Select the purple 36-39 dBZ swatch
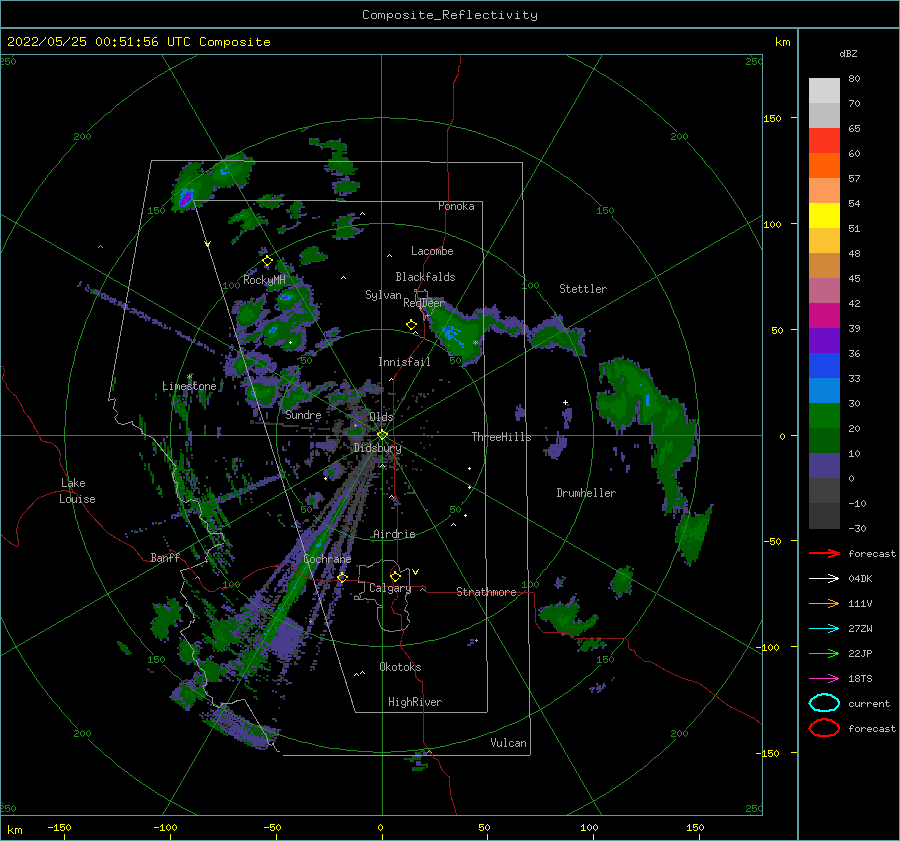Image resolution: width=900 pixels, height=841 pixels. (x=824, y=340)
